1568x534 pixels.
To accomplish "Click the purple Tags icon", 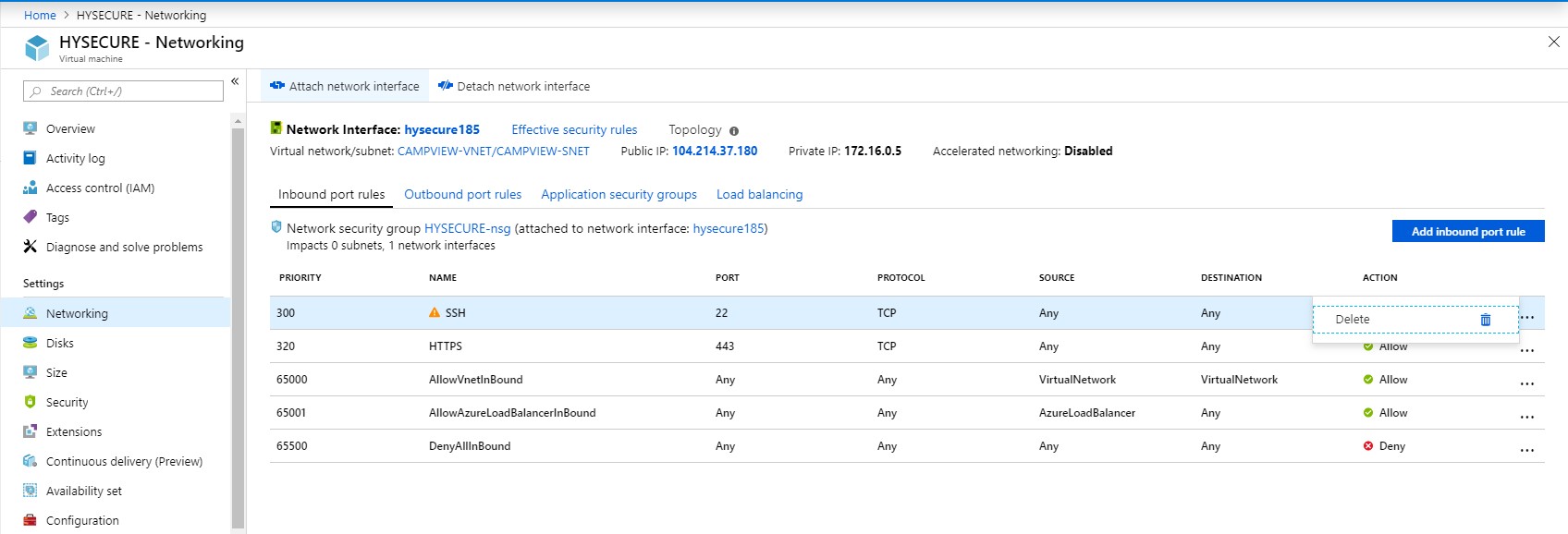I will click(x=31, y=217).
